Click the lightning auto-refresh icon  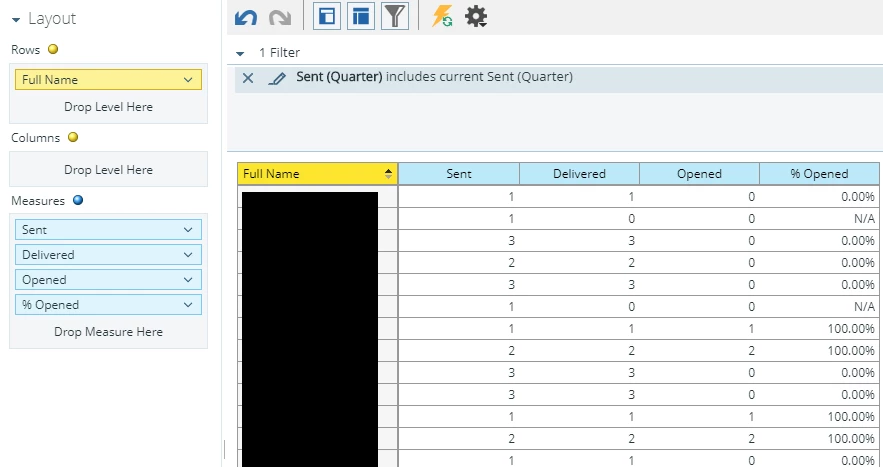pyautogui.click(x=442, y=16)
